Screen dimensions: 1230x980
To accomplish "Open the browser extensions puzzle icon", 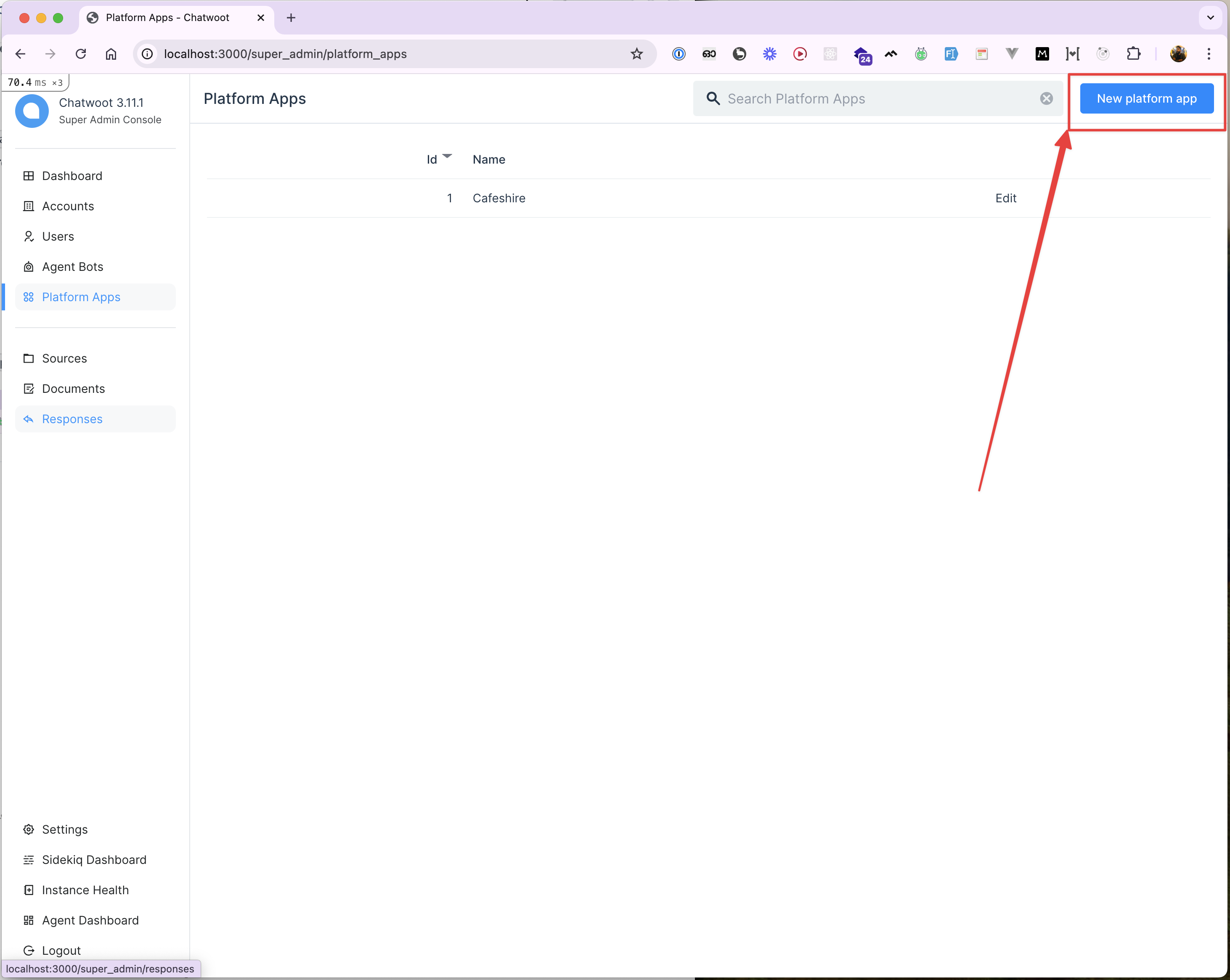I will pos(1134,53).
